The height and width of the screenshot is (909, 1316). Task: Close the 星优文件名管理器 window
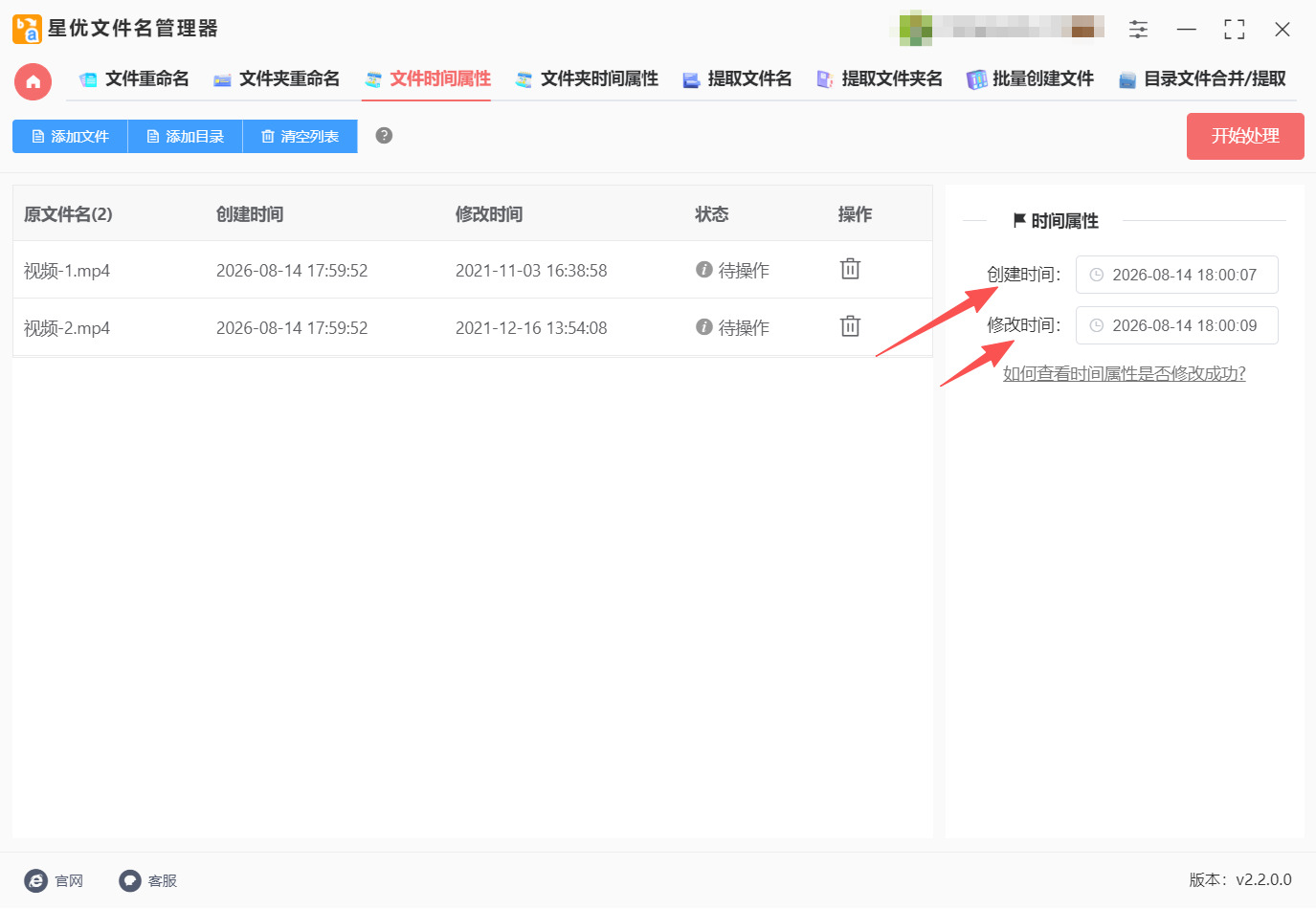[1283, 30]
